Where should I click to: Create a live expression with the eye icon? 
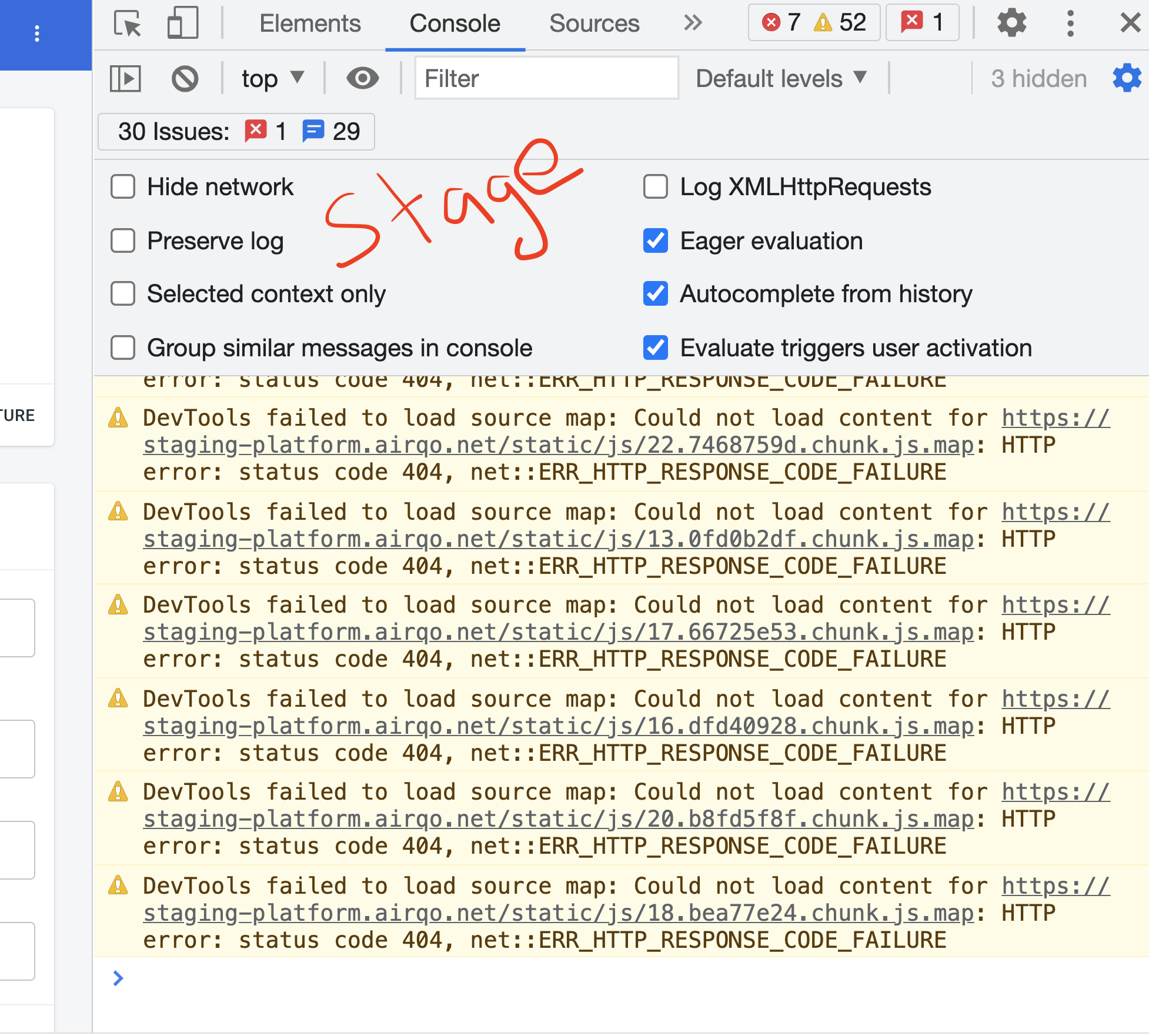[362, 78]
